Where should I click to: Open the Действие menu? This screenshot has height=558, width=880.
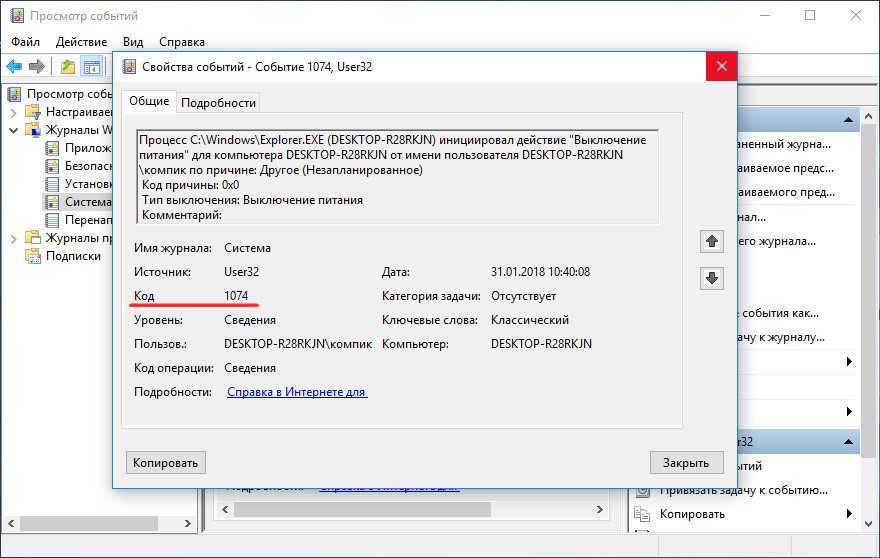[x=81, y=42]
